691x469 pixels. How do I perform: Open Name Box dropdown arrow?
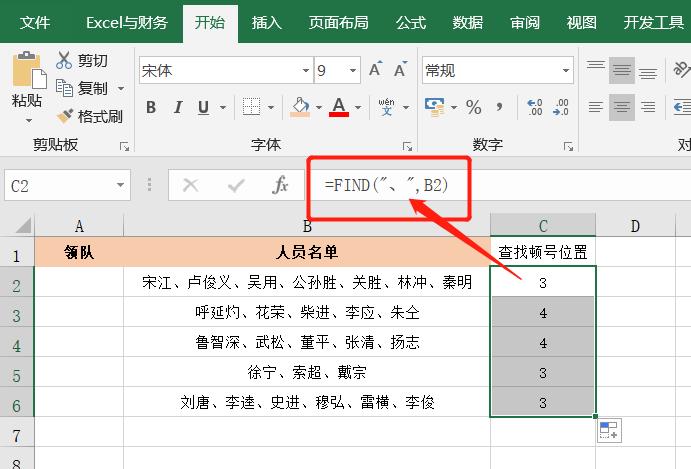[x=120, y=185]
